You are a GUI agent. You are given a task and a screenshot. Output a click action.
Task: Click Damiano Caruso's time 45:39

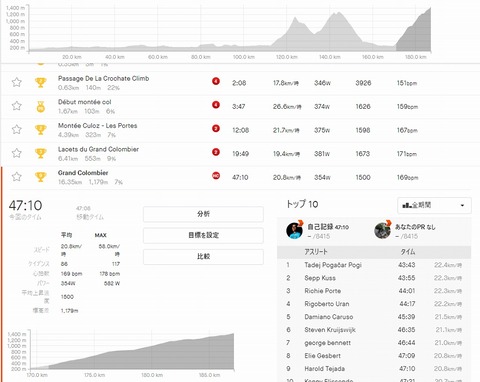point(407,317)
